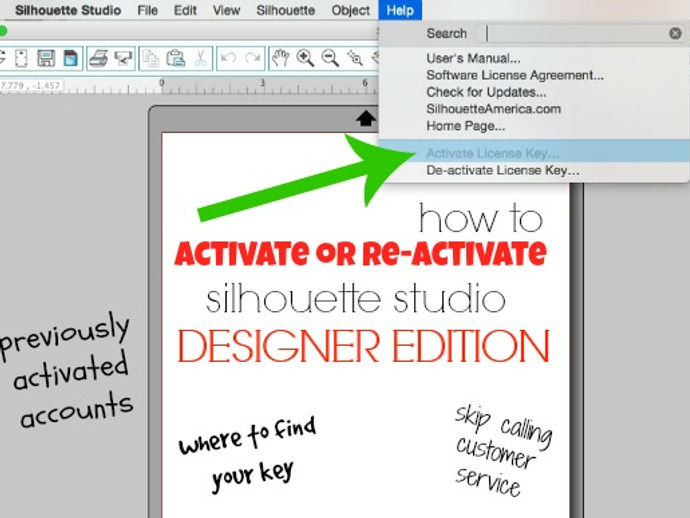
Task: Open the Object menu
Action: [x=351, y=10]
